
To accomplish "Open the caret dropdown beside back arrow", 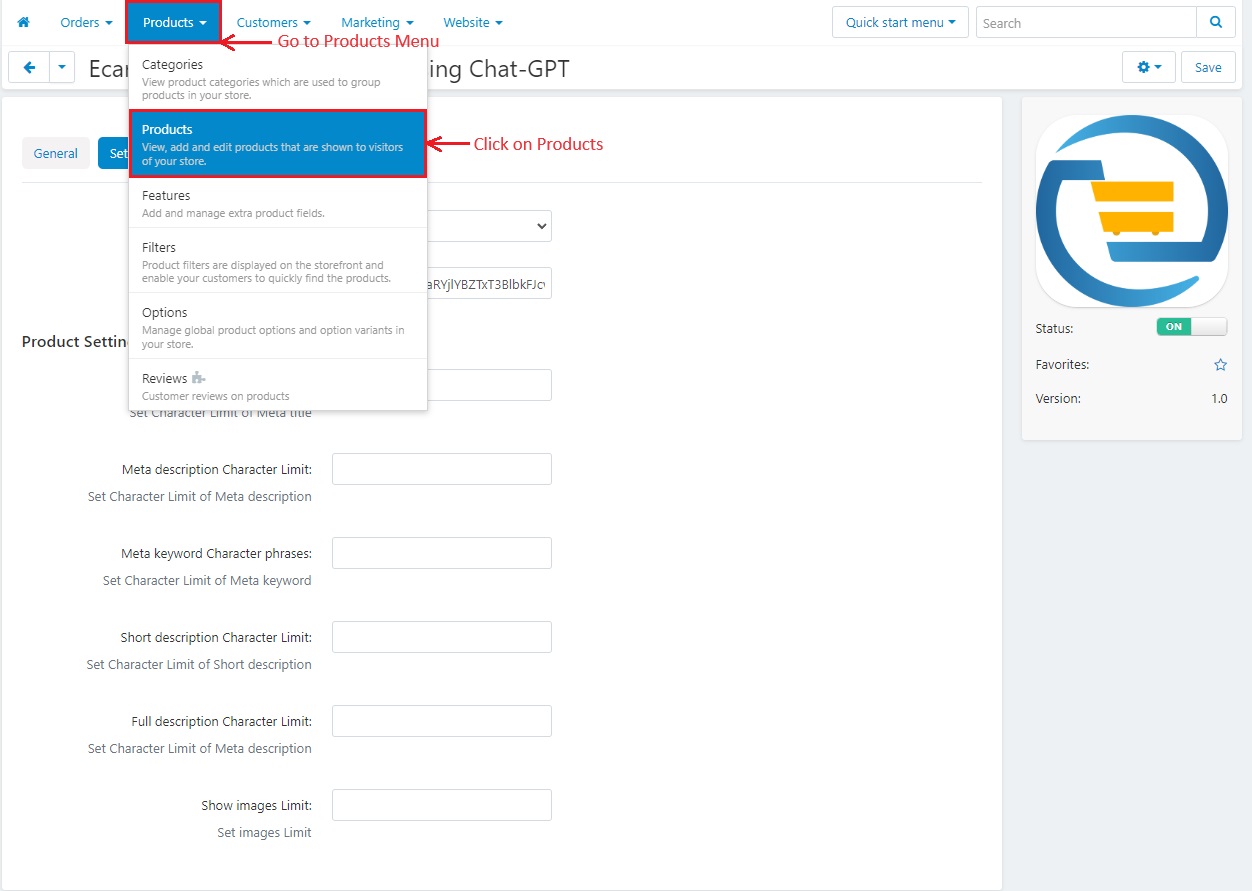I will click(62, 67).
